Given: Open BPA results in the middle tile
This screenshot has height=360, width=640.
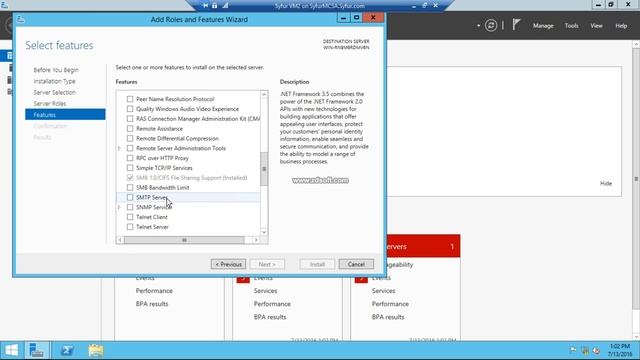Looking at the screenshot, I should pos(270,317).
